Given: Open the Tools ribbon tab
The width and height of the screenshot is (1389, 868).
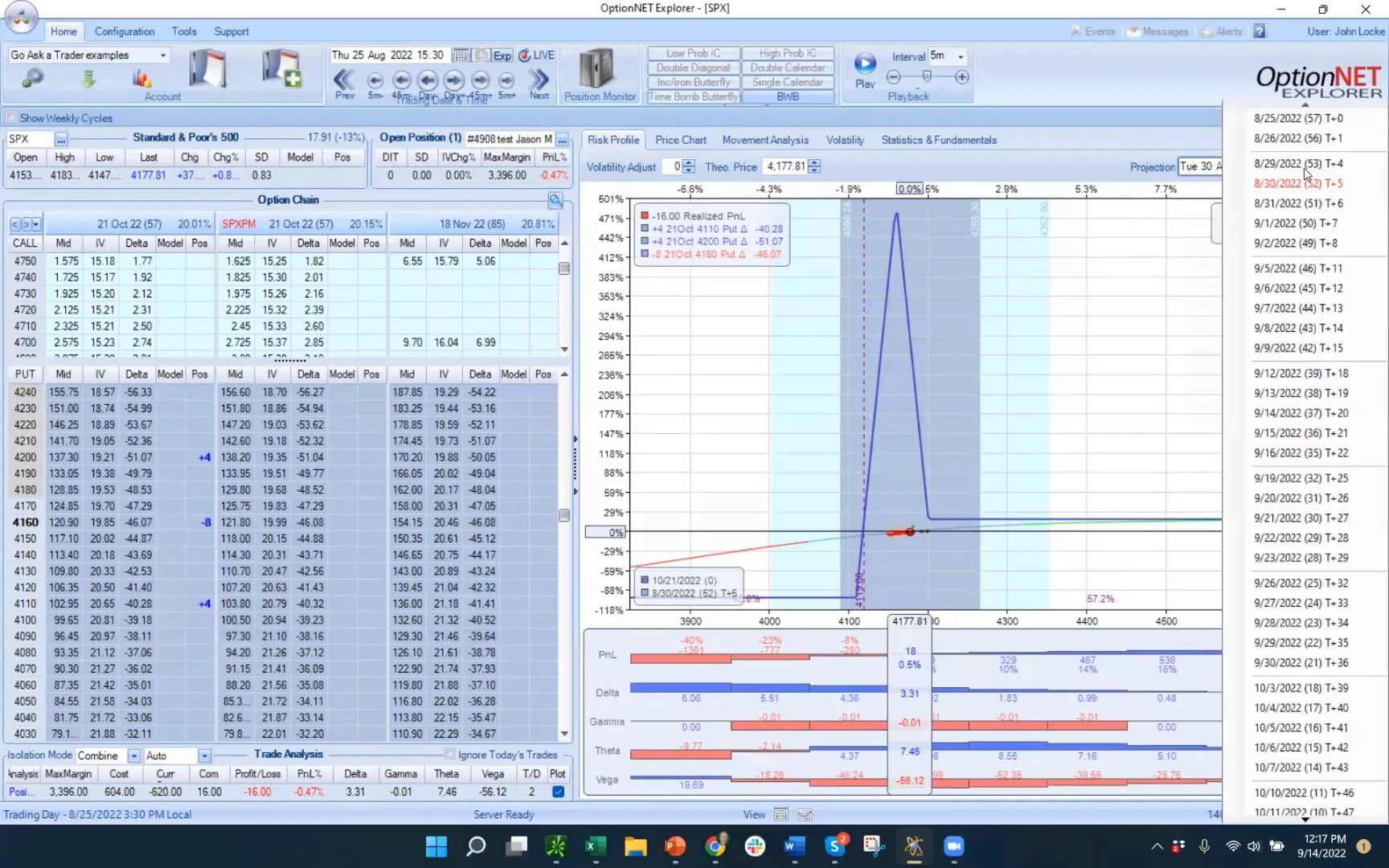Looking at the screenshot, I should [184, 31].
